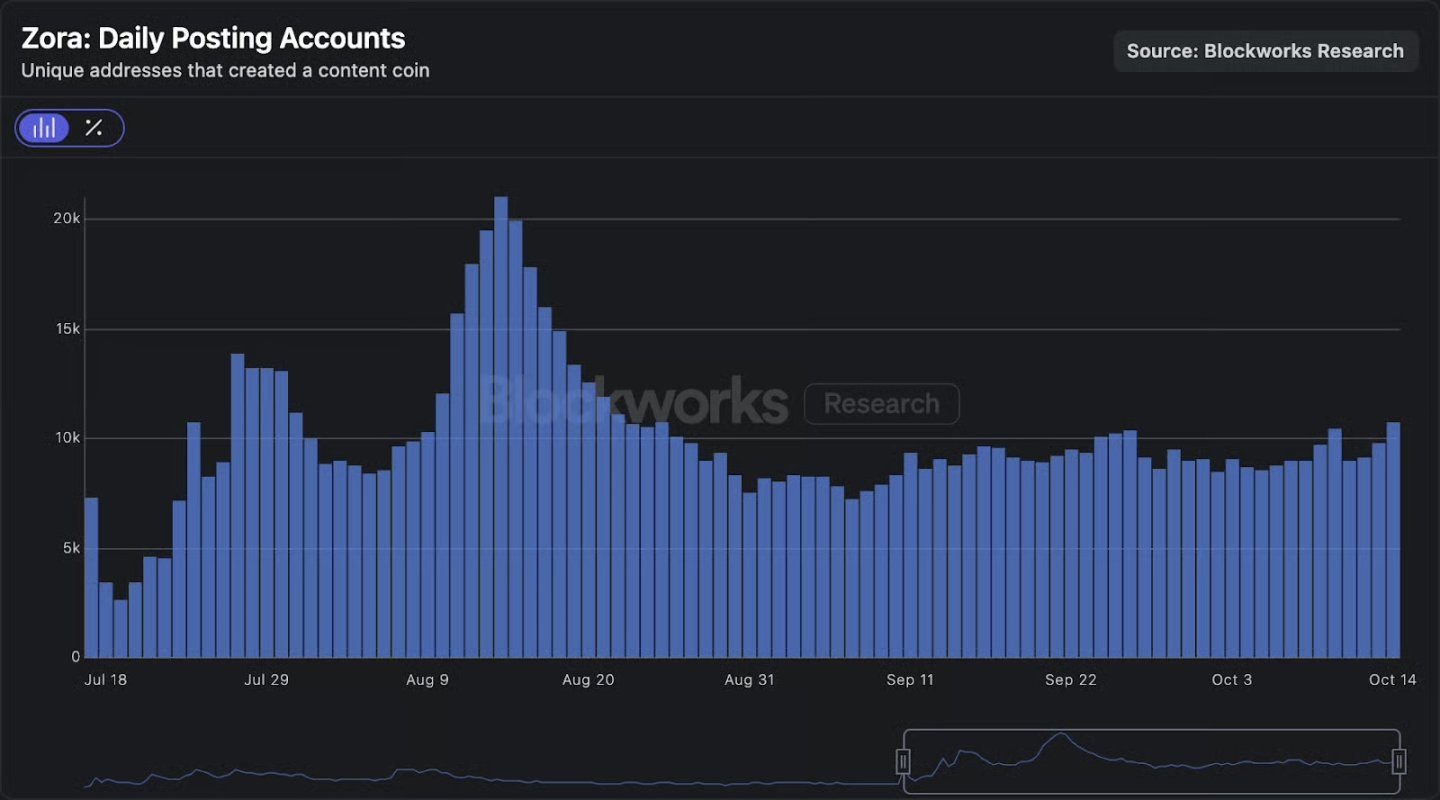Click the Aug 31 x-axis label
1440x800 pixels.
(749, 680)
